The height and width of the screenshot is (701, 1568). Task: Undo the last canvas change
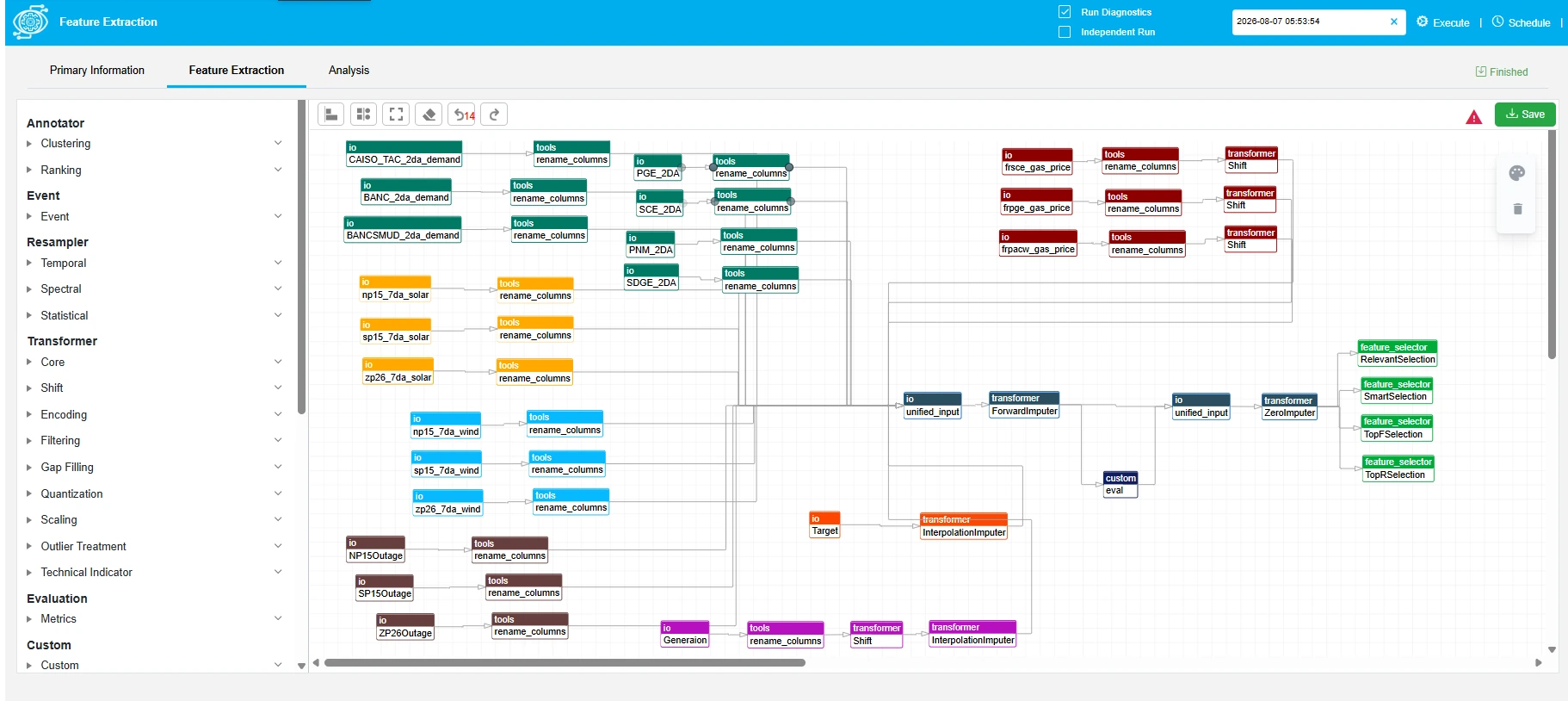click(461, 114)
